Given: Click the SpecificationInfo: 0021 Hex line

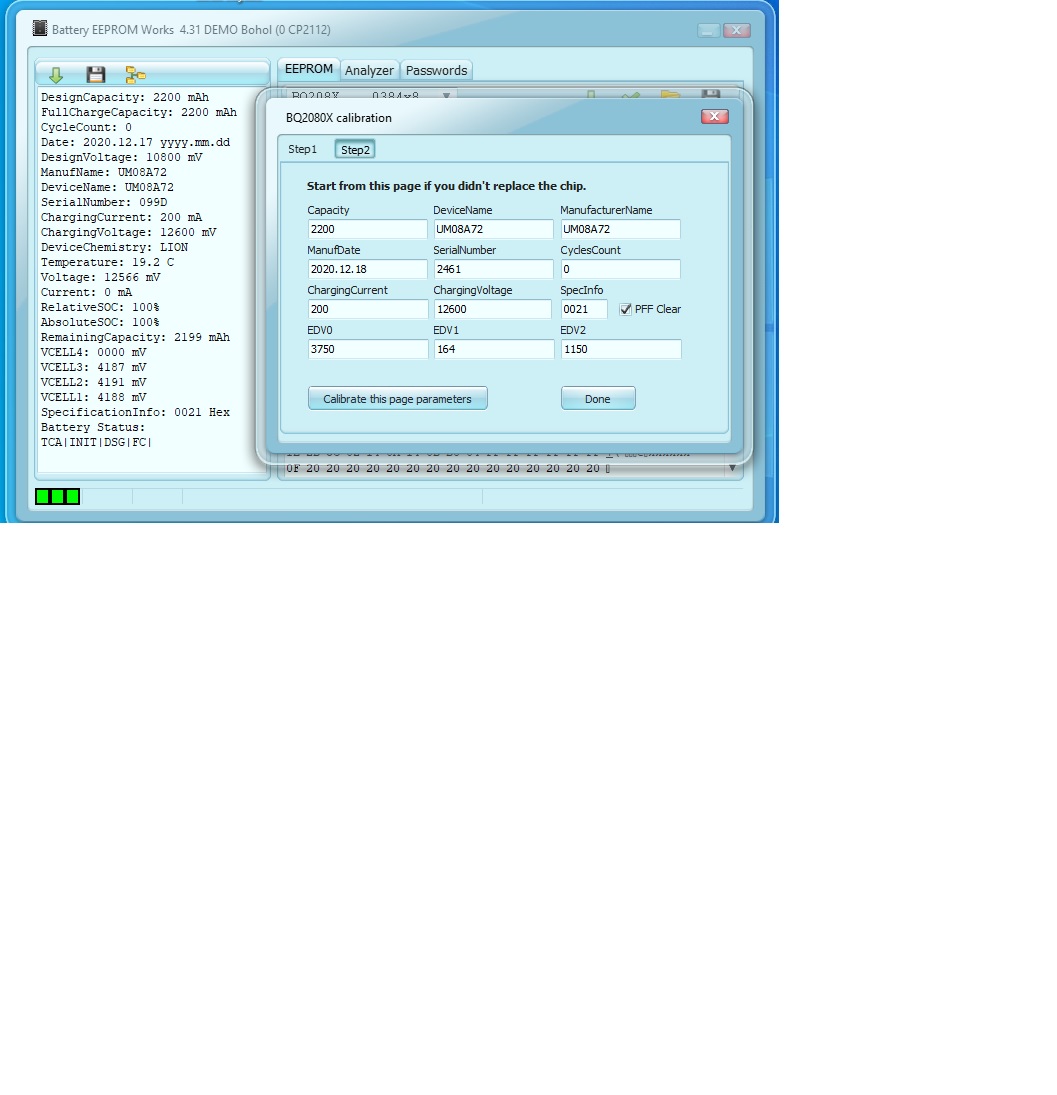Looking at the screenshot, I should [x=135, y=413].
